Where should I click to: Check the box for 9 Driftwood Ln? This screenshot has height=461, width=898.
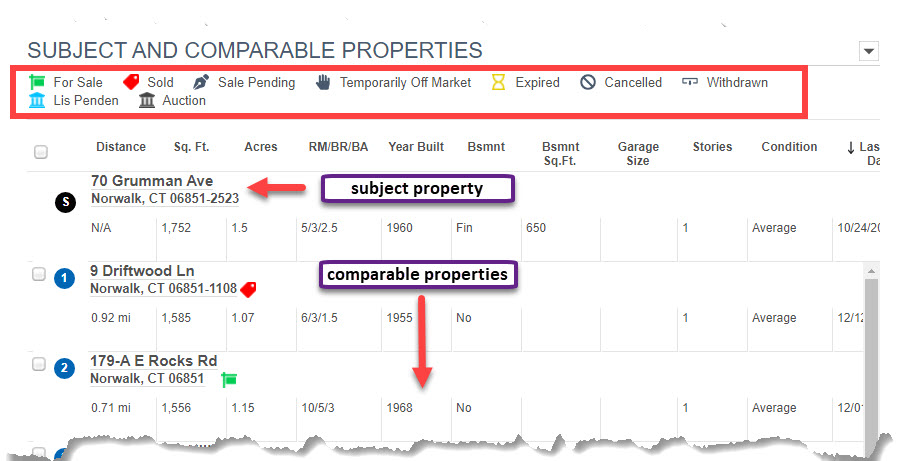point(38,274)
